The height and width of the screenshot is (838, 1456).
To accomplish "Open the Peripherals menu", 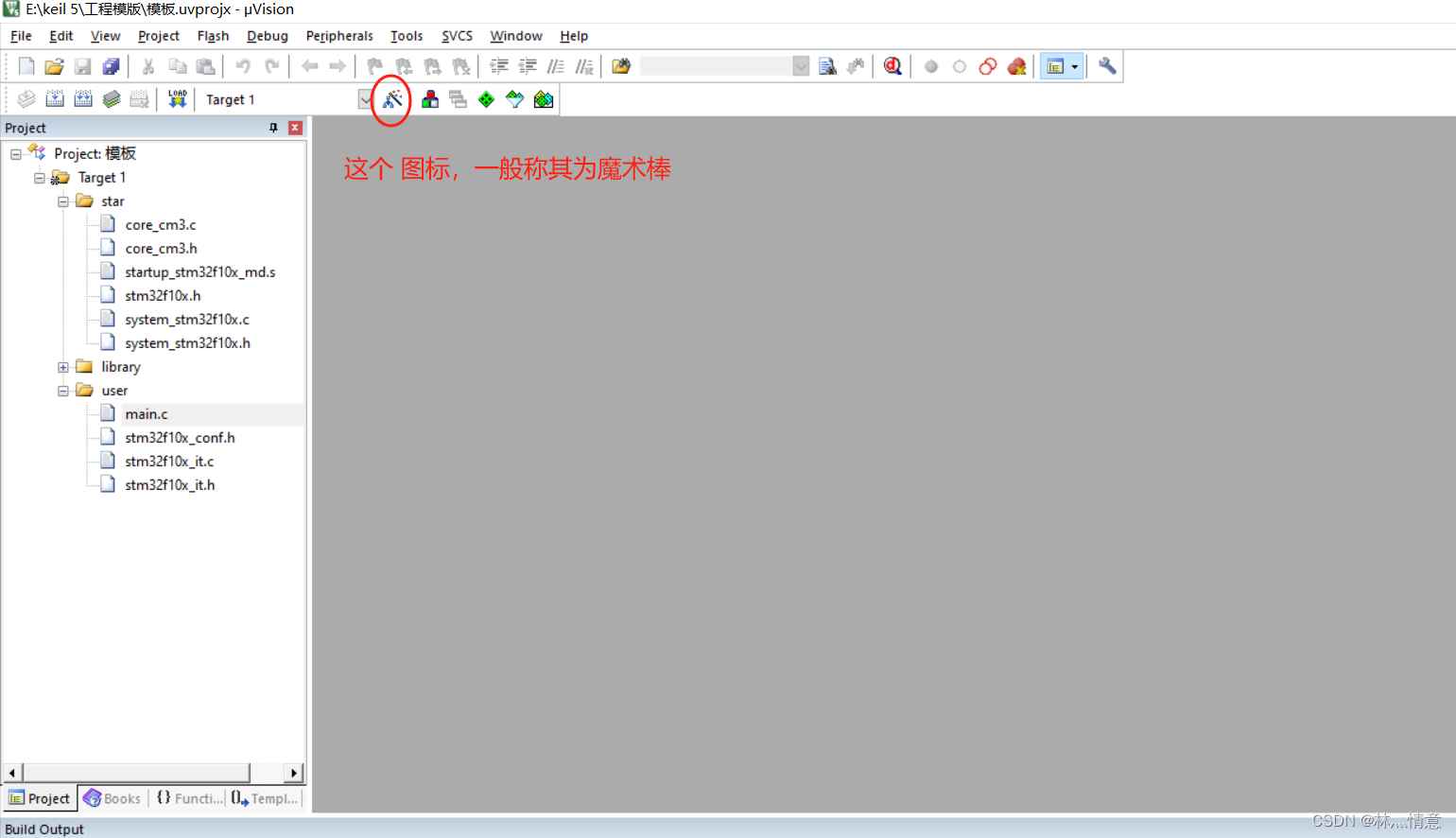I will [x=339, y=36].
